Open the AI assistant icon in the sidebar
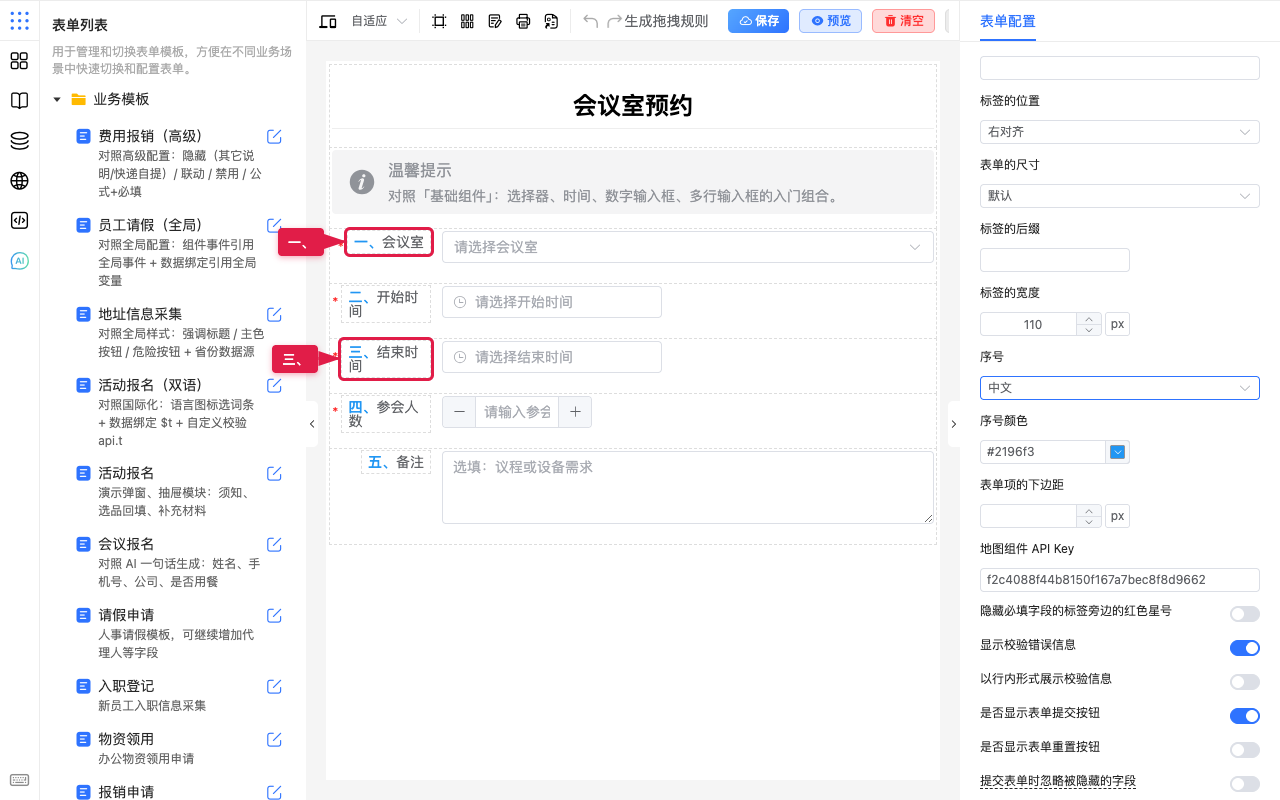Viewport: 1280px width, 800px height. coord(19,261)
